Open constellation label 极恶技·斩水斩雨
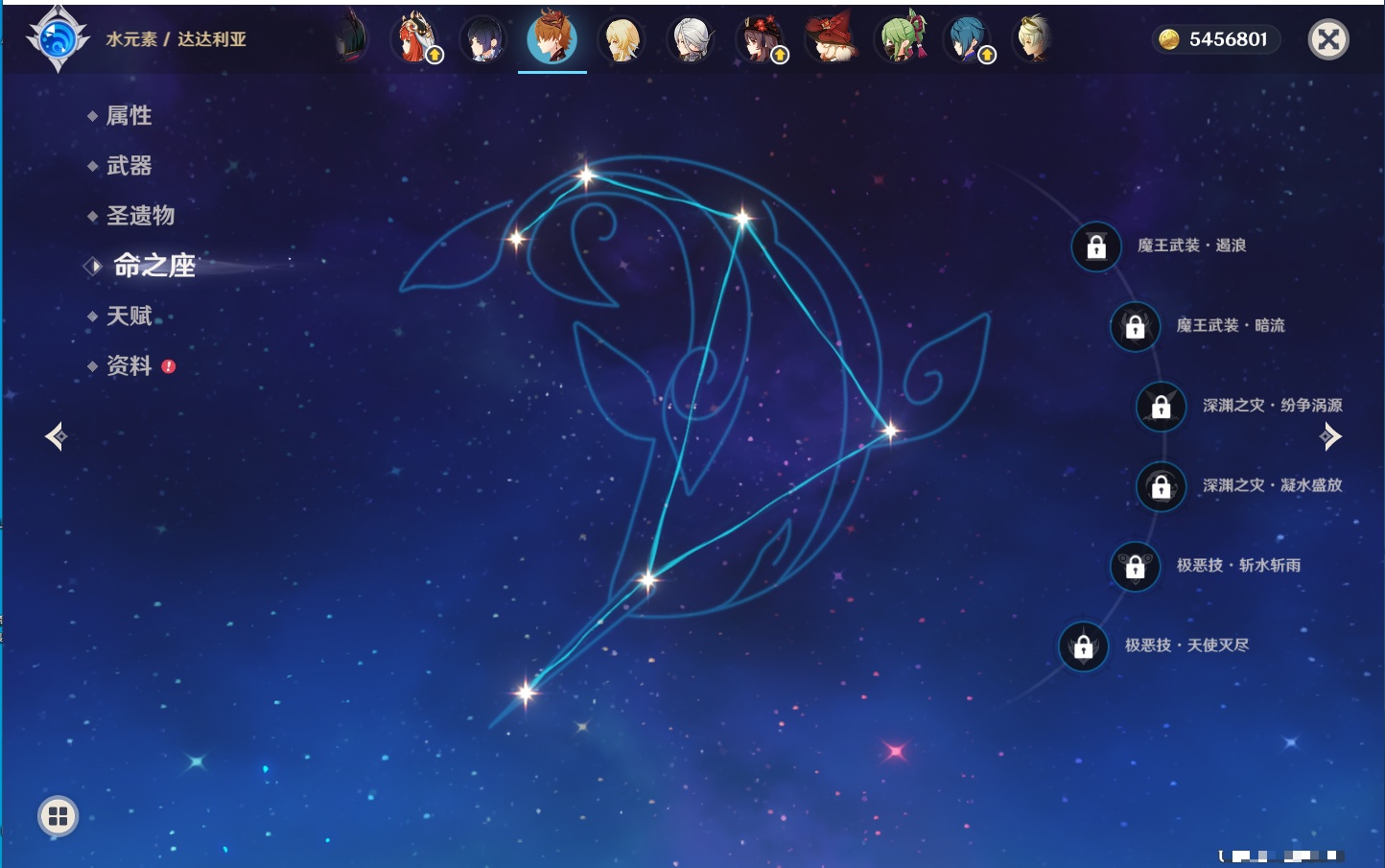Screen dimensions: 1385x868 pos(1238,565)
